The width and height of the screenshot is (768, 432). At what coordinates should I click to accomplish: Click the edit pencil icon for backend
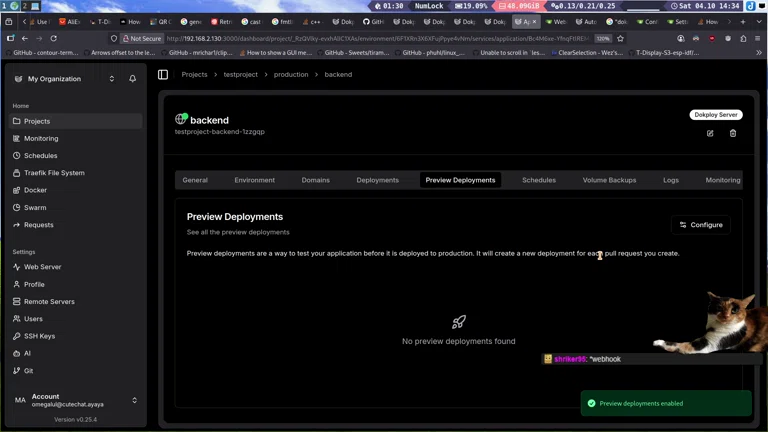710,133
